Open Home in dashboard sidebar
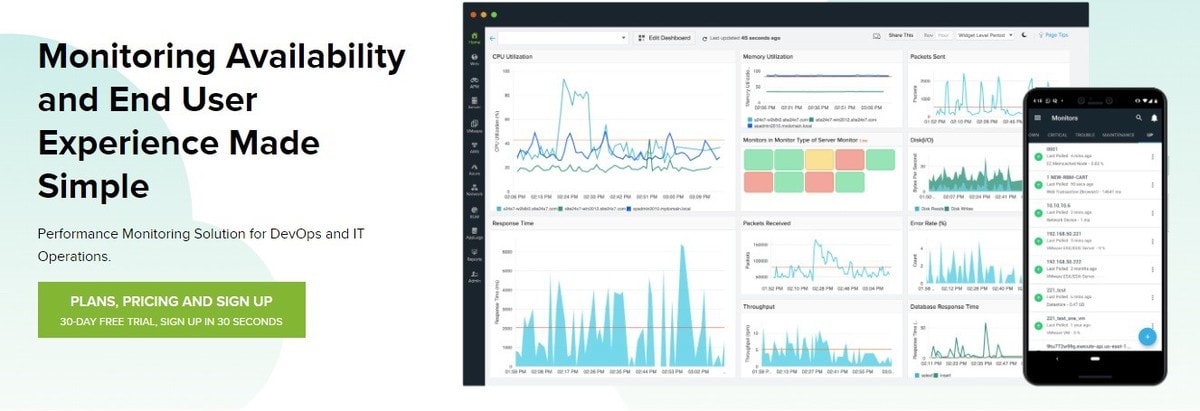Viewport: 1200px width, 411px height. 474,38
